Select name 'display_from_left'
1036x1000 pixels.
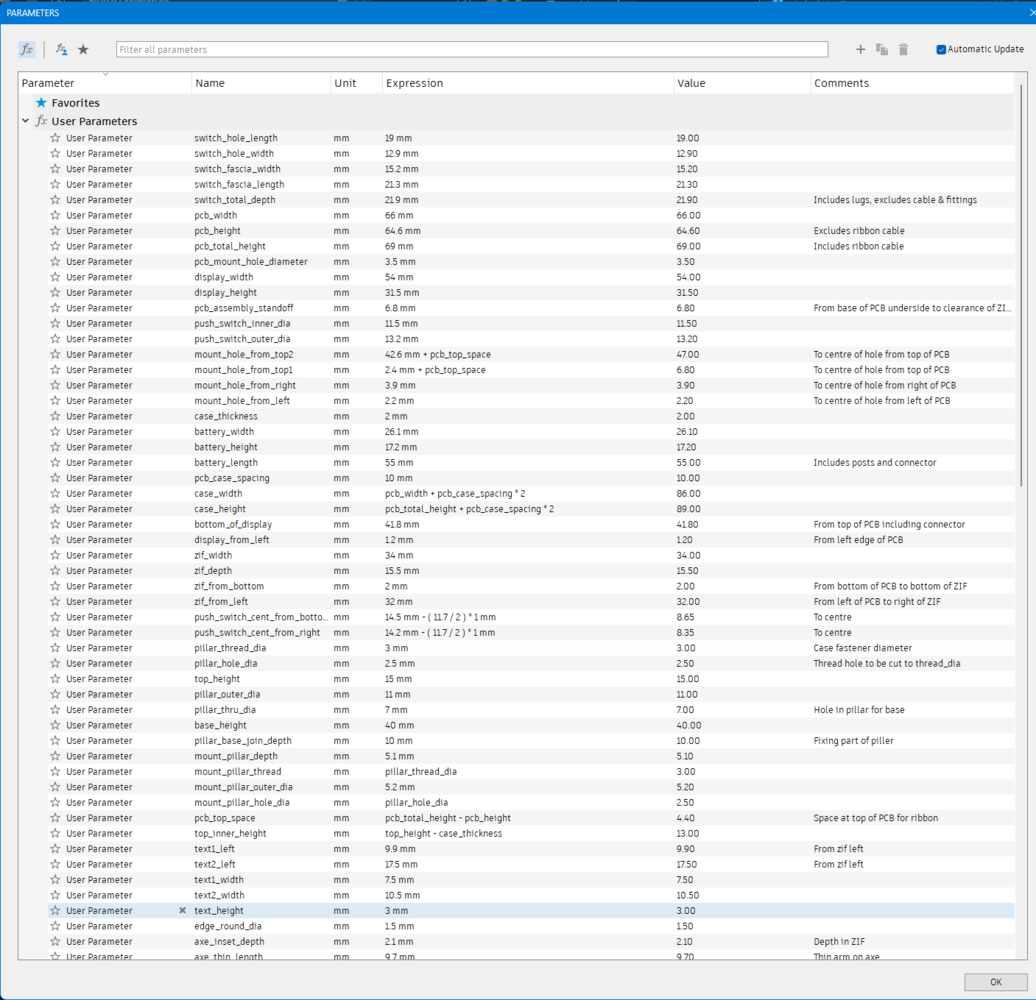[x=232, y=540]
